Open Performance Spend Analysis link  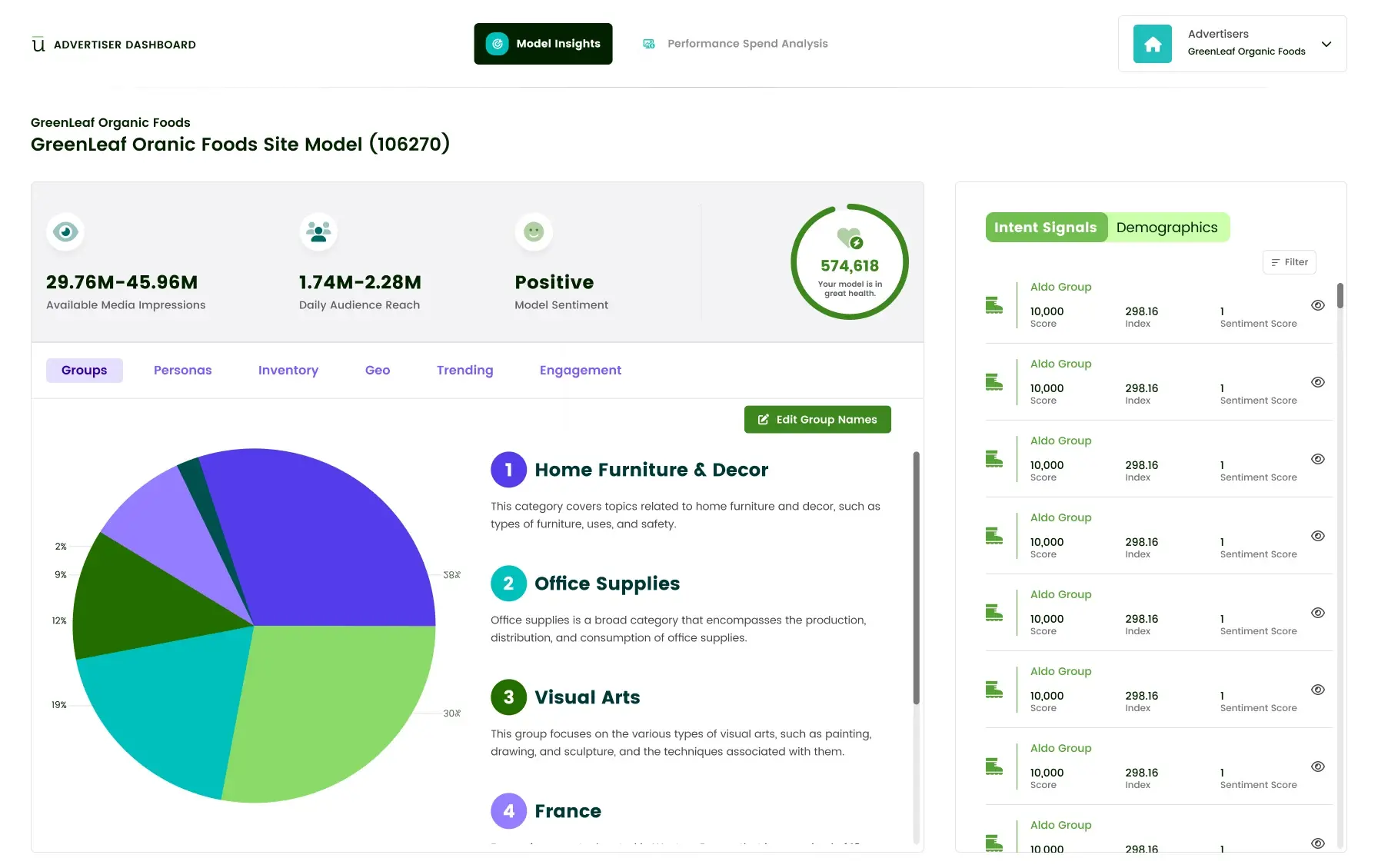click(x=735, y=44)
